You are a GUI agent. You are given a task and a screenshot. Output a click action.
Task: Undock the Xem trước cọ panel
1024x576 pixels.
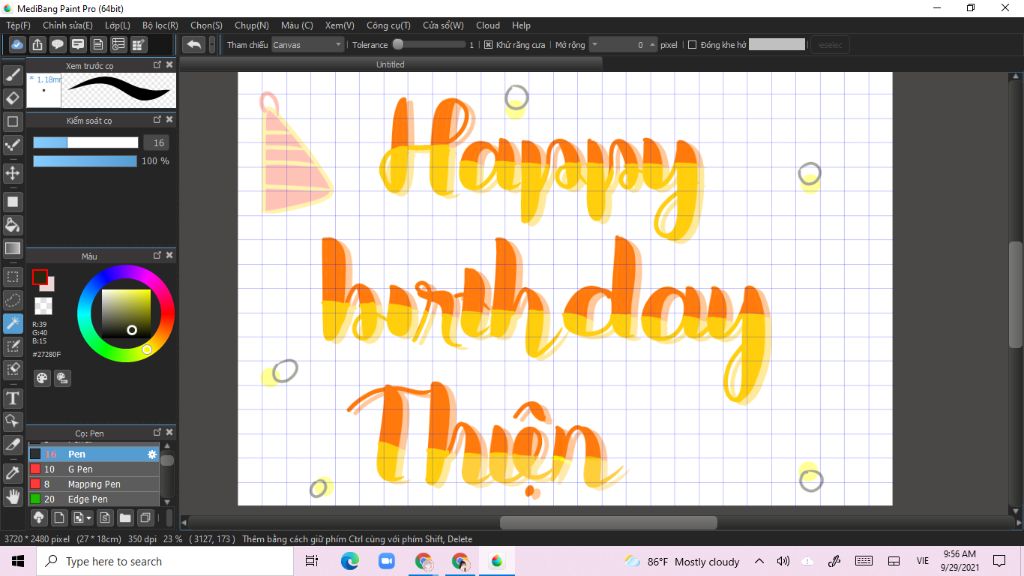click(x=157, y=65)
